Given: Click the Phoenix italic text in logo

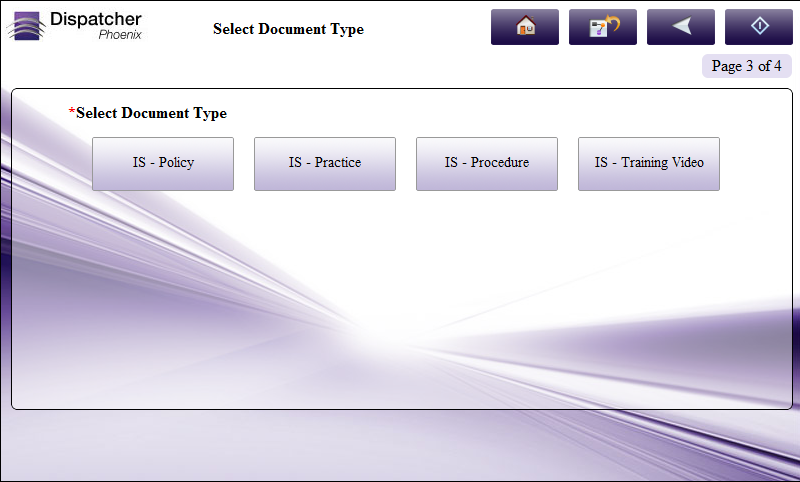Looking at the screenshot, I should pos(120,35).
